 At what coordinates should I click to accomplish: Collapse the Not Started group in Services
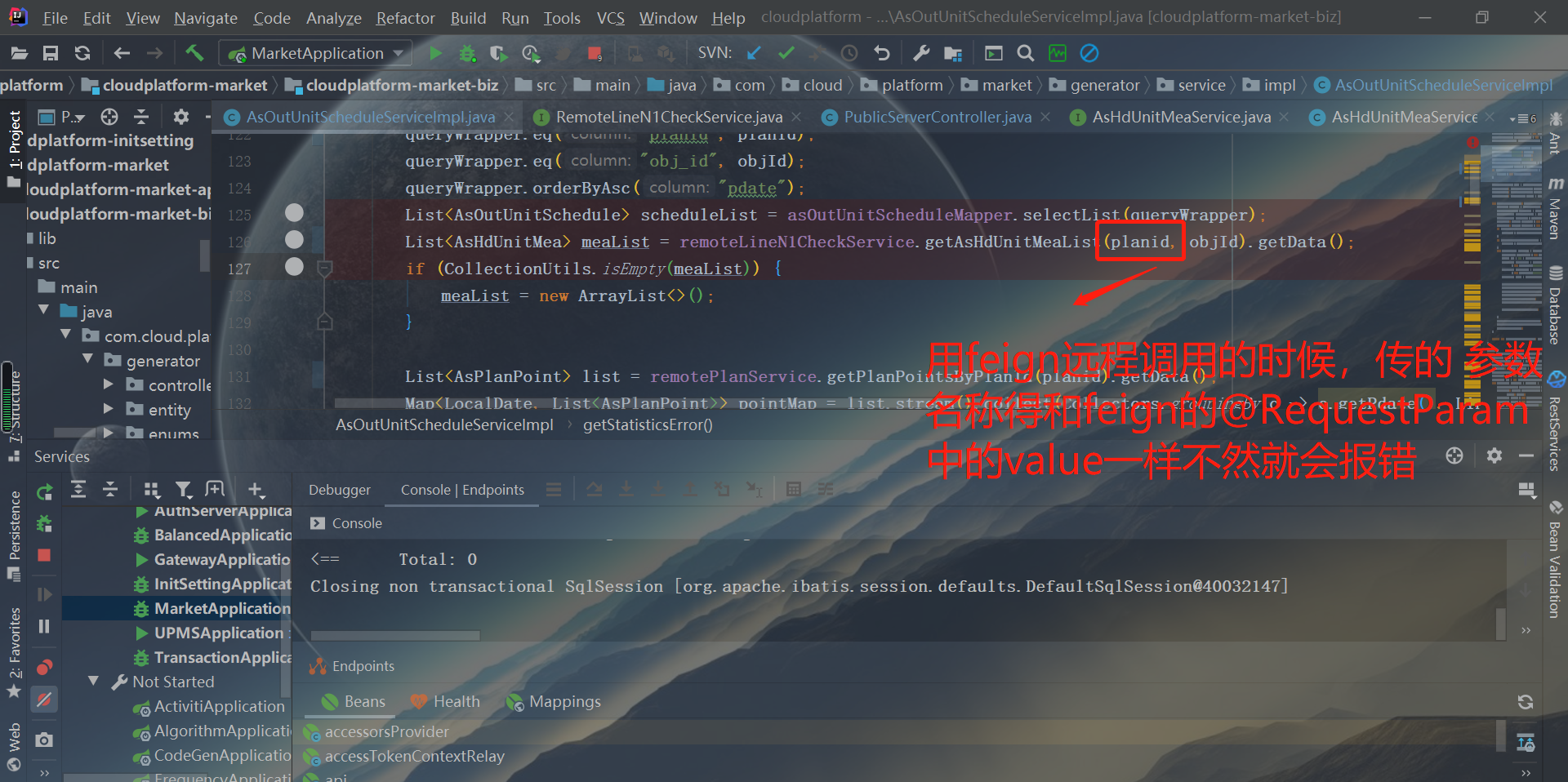click(93, 681)
